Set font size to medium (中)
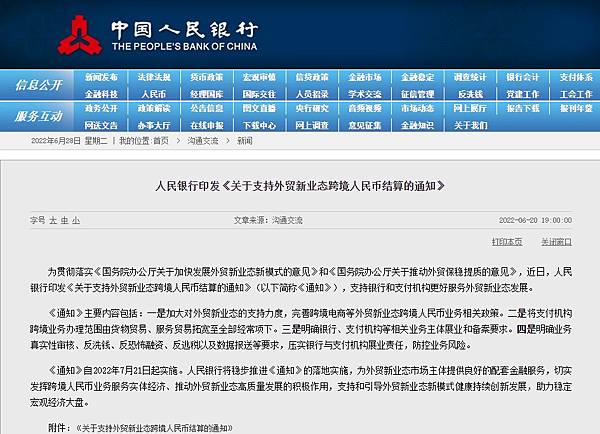Screen dimensions: 600x434 [64, 220]
